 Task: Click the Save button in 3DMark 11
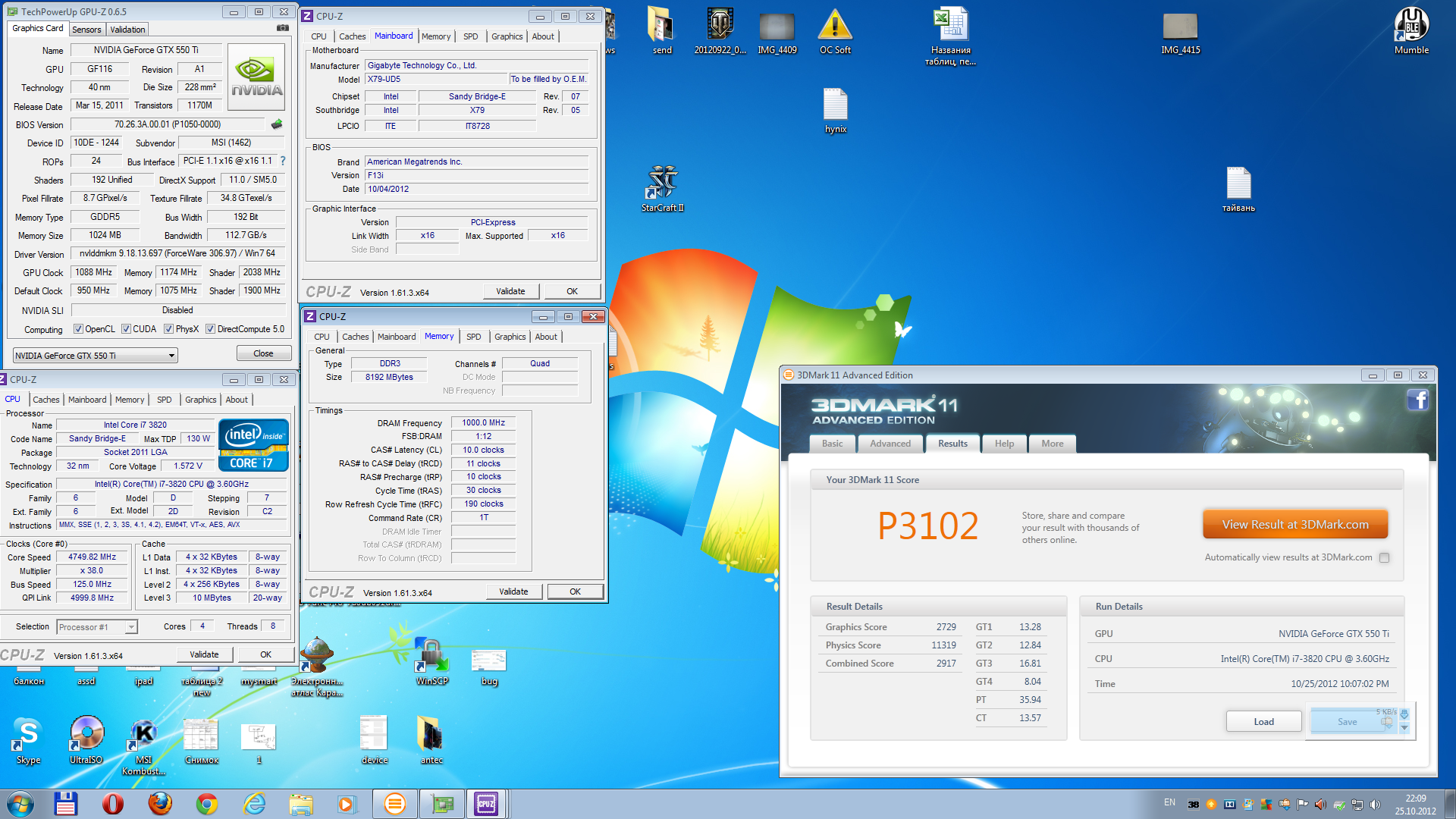point(1348,722)
